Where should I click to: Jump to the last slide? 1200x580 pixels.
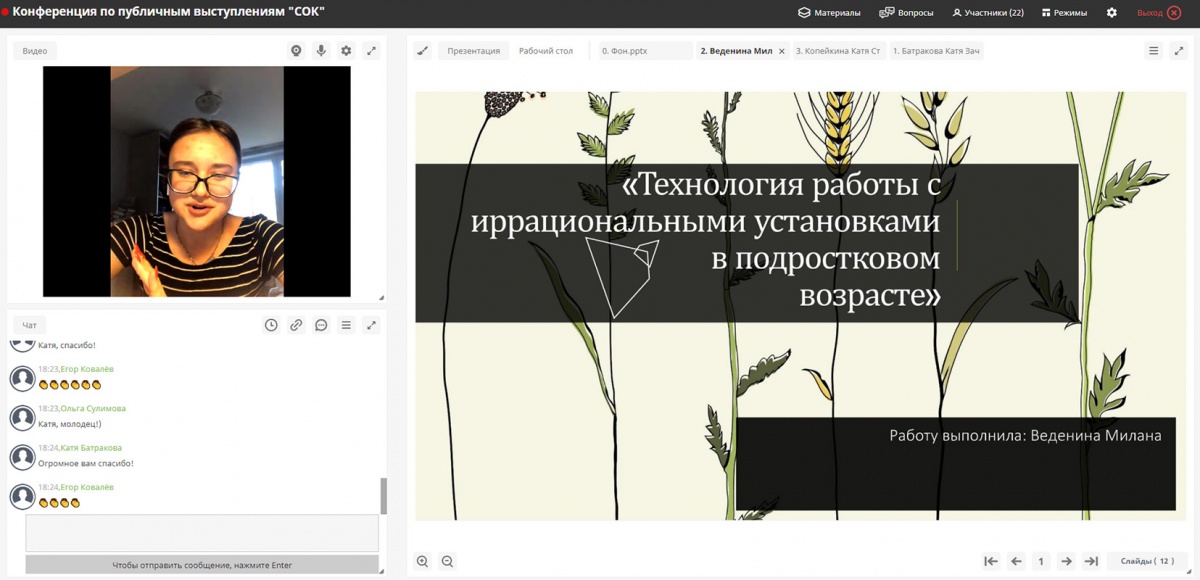point(1091,562)
